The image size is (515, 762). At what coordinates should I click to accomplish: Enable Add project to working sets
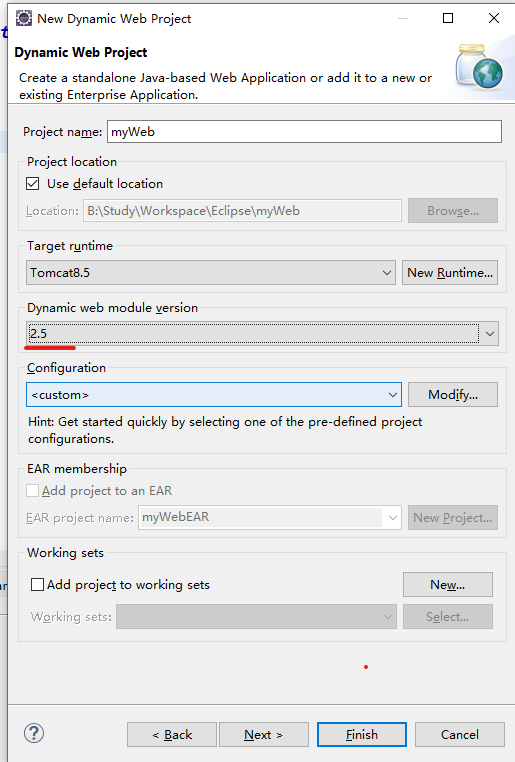(37, 584)
